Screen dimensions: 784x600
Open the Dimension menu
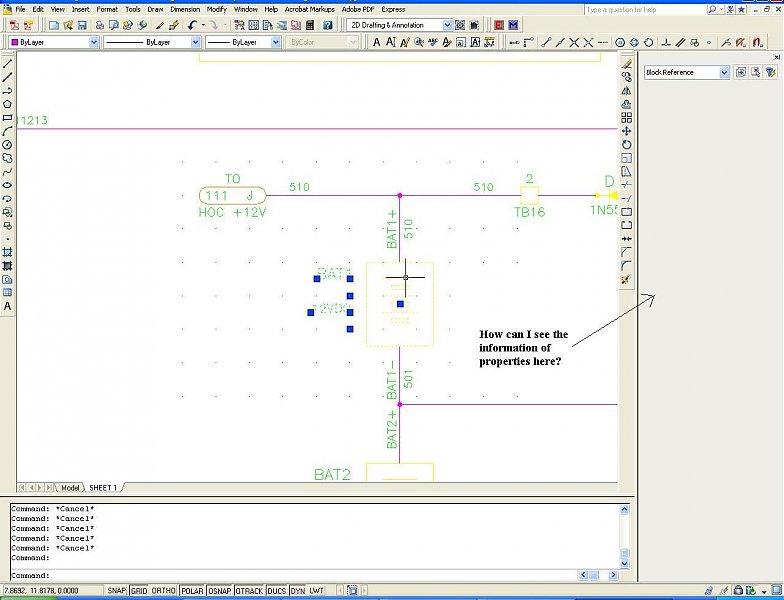pyautogui.click(x=184, y=10)
